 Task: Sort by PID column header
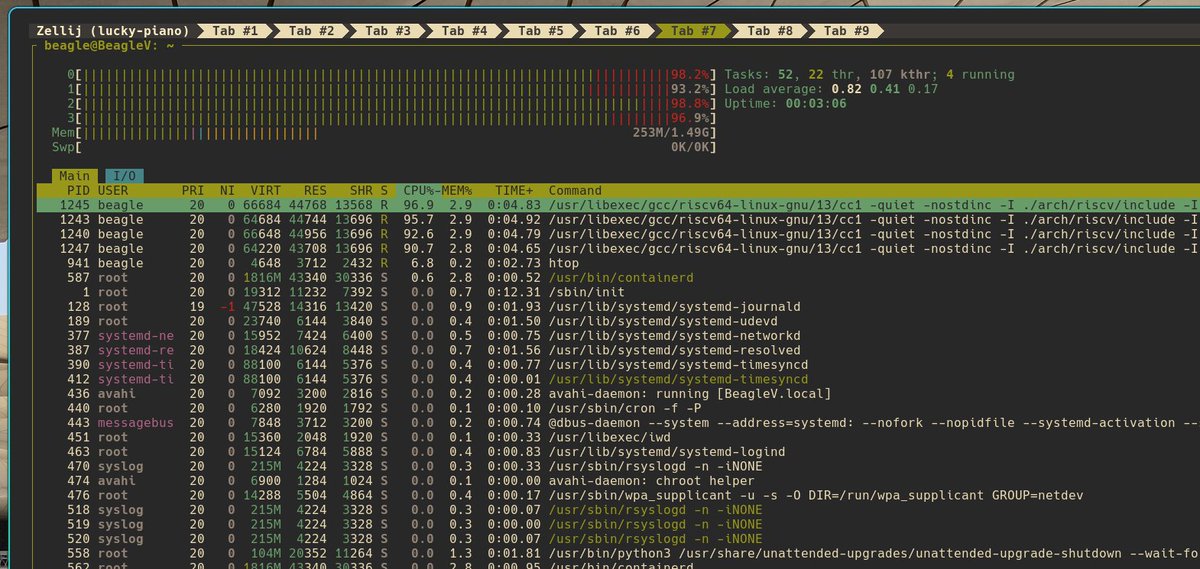pyautogui.click(x=78, y=190)
